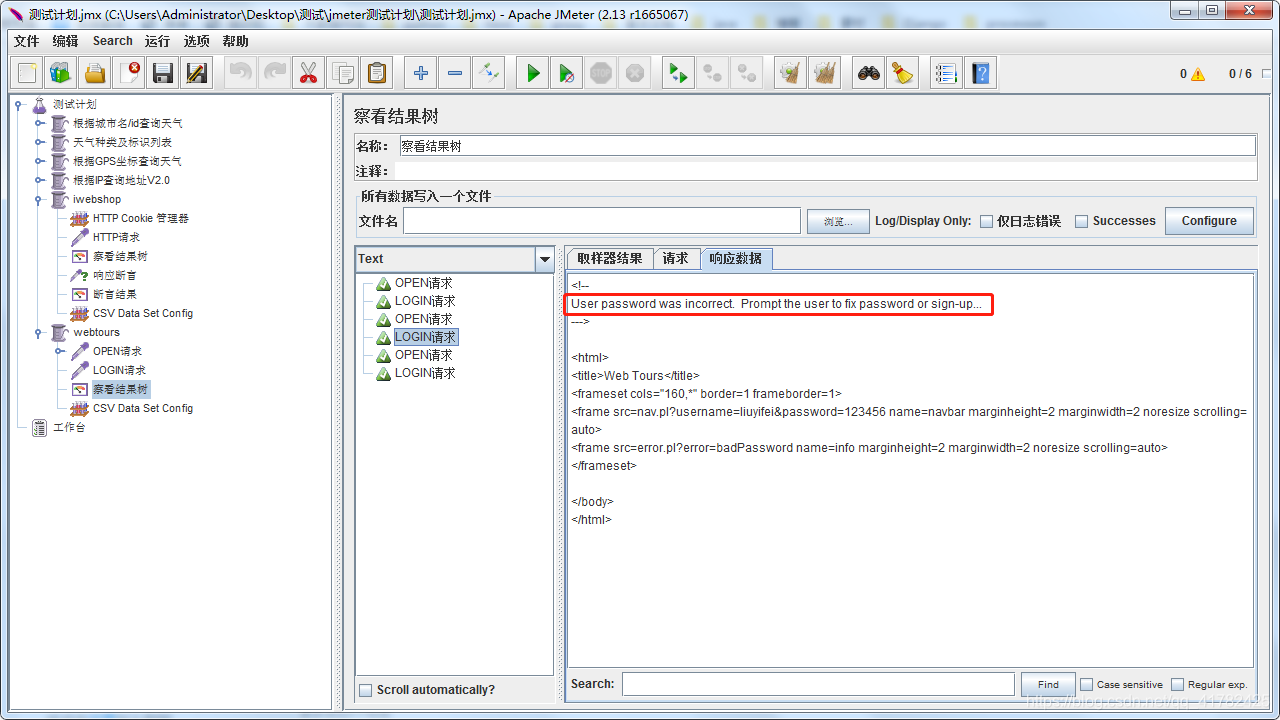Image resolution: width=1280 pixels, height=720 pixels.
Task: Expand all nodes with plus icon
Action: (421, 73)
